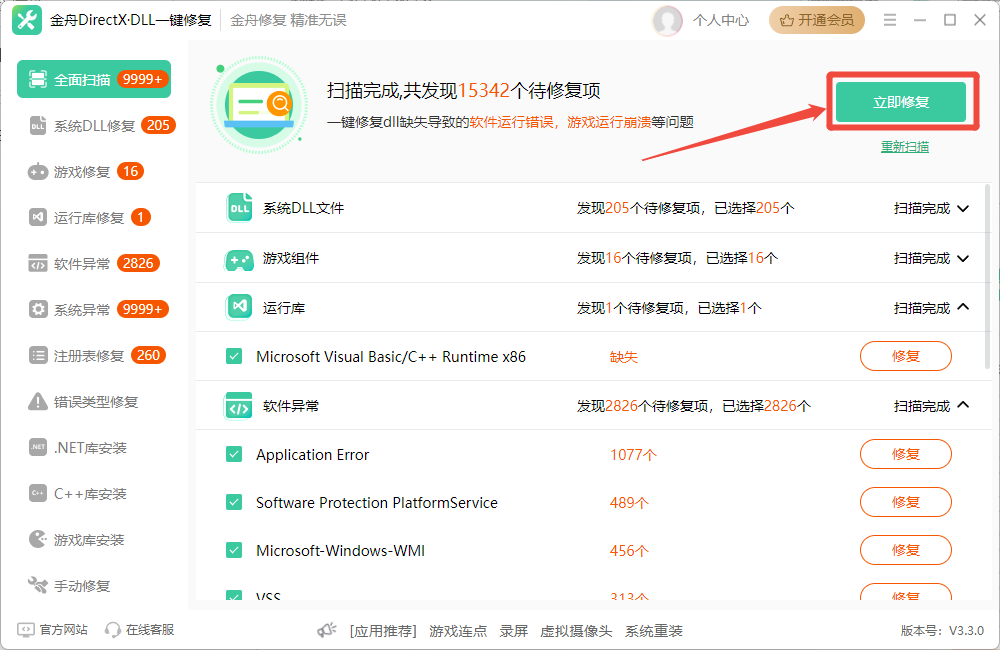
Task: Click the 金舟DirectX·DLL app logo icon
Action: (27, 20)
